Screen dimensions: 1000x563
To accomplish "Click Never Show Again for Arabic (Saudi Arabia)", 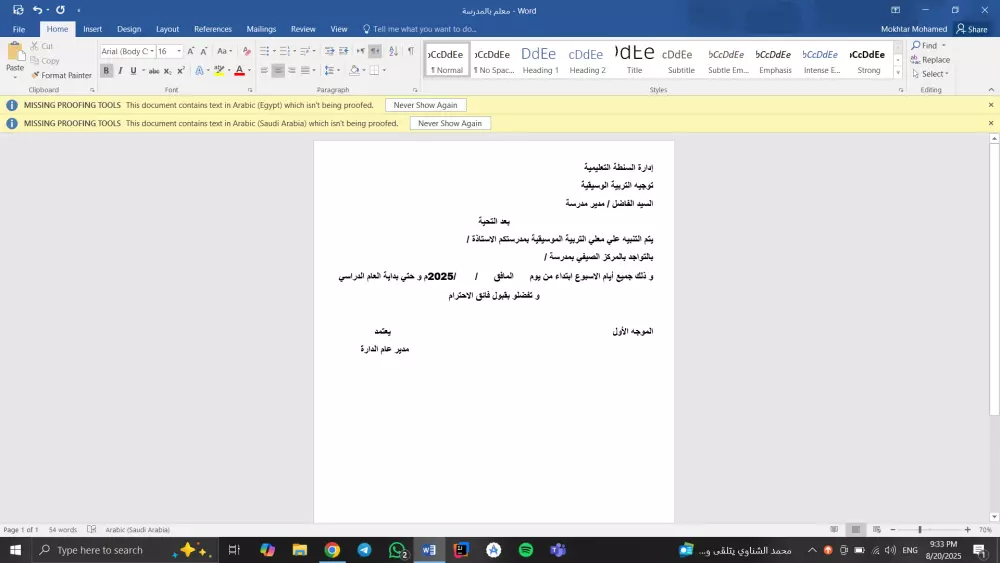I will [x=450, y=124].
